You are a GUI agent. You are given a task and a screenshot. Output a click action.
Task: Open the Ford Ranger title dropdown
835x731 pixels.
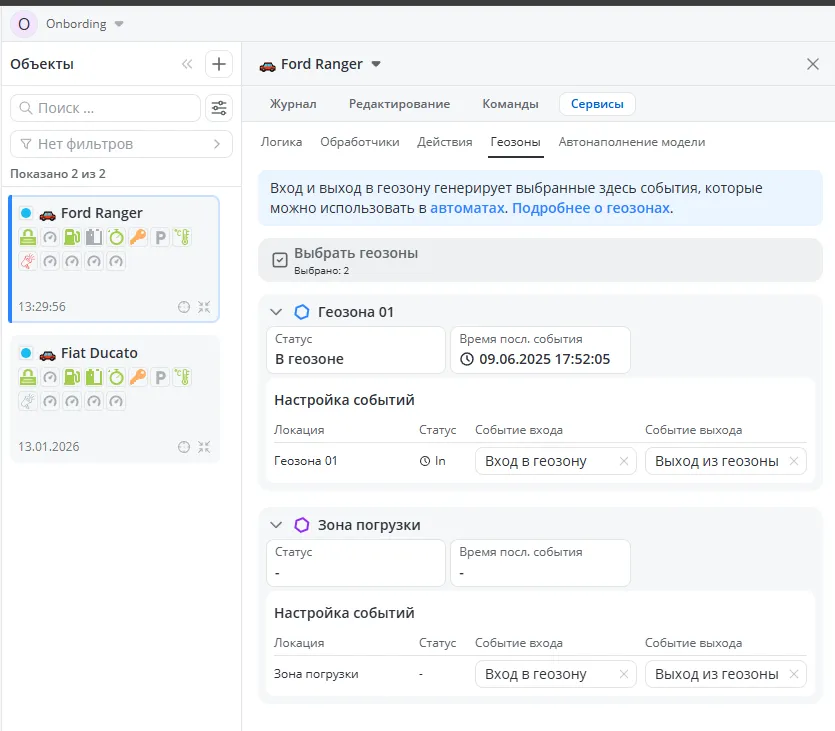(376, 65)
